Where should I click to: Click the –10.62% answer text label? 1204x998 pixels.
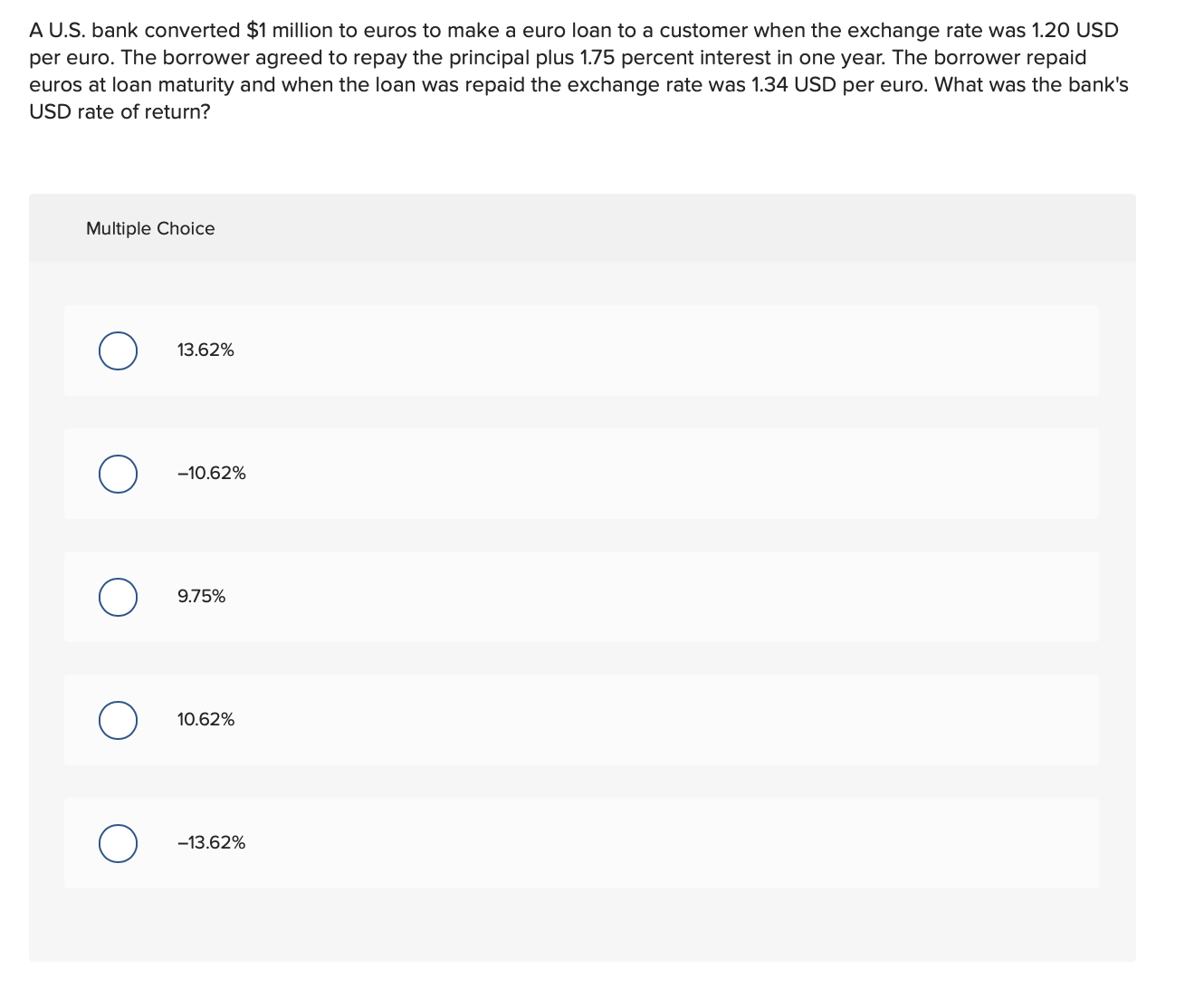pos(212,474)
